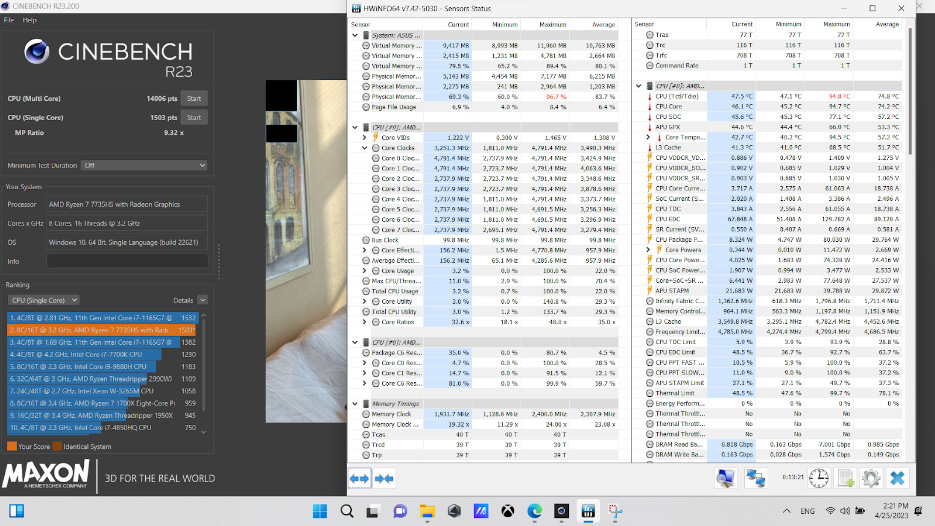Click HWiNFO right pane vertical scrollbar
935x526 pixels.
(910, 89)
